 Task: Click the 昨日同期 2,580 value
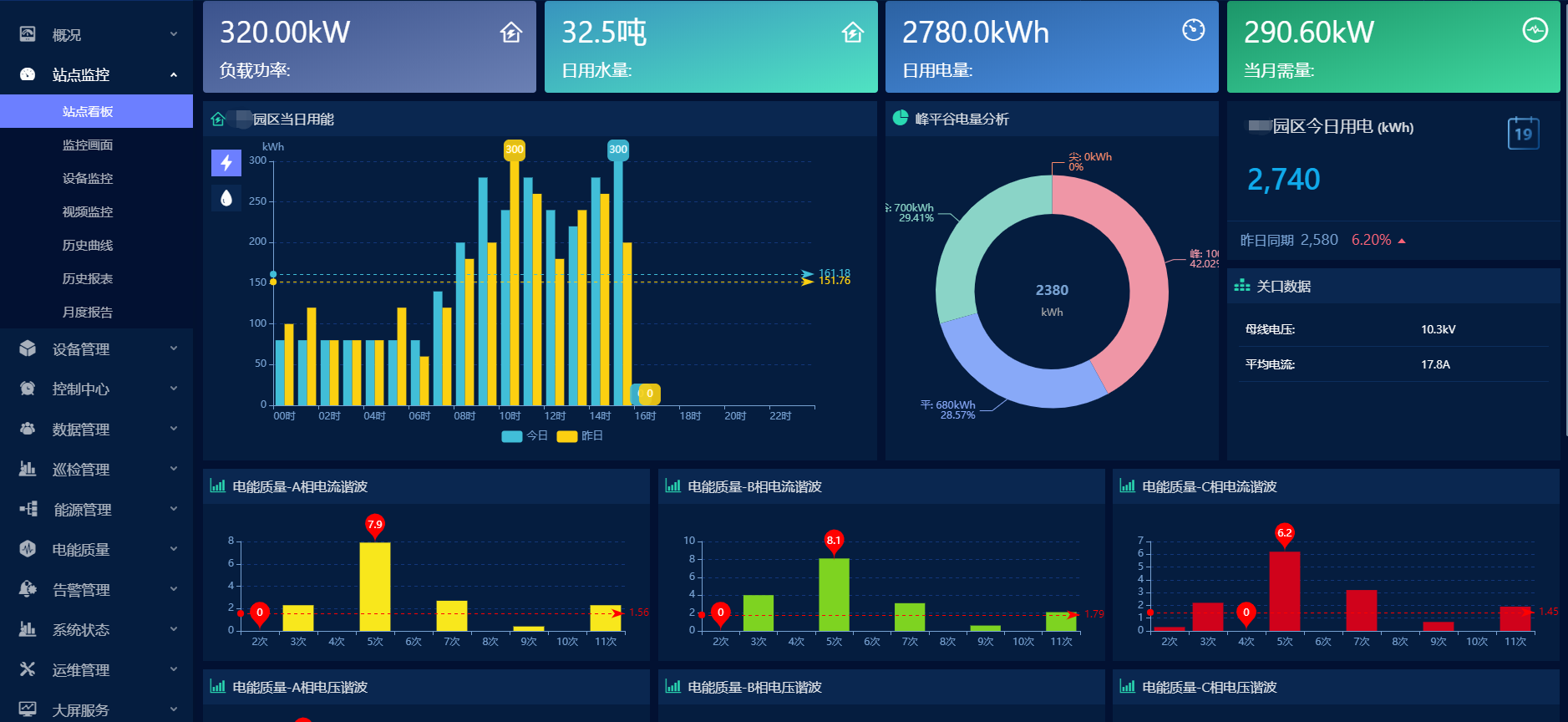(1319, 240)
